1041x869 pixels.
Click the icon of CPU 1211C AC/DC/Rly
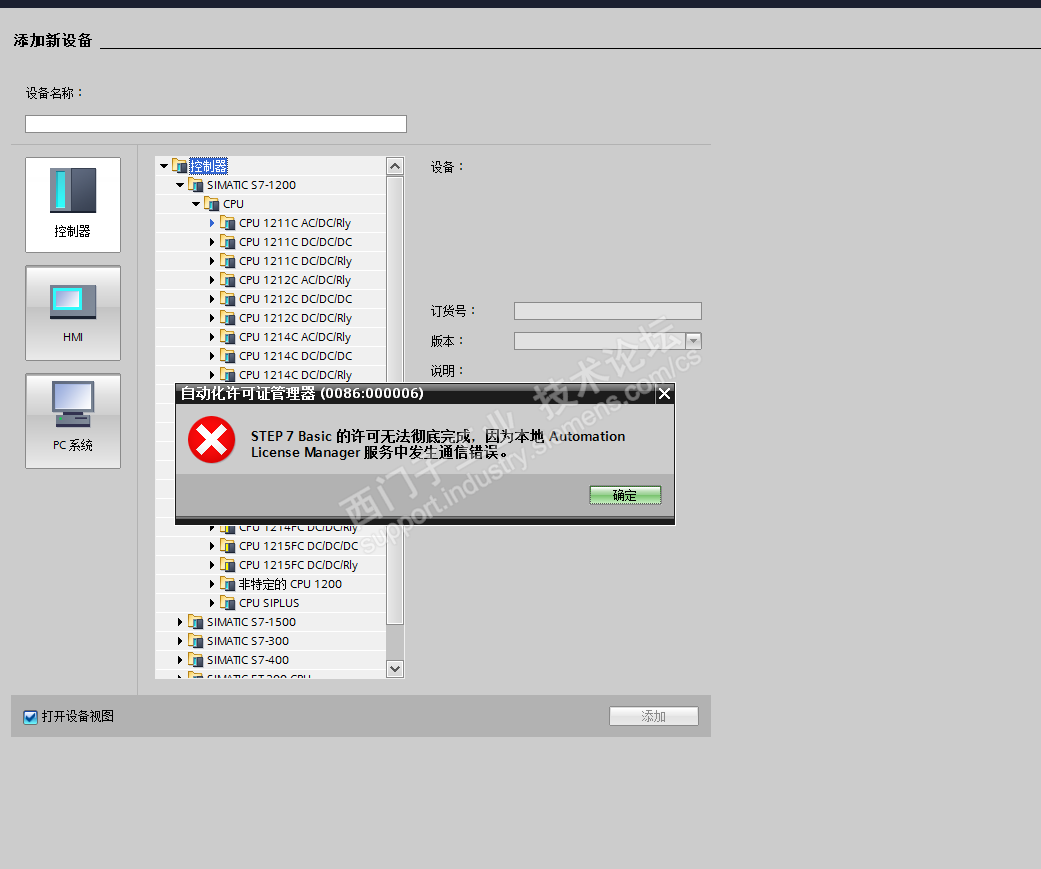[x=228, y=222]
